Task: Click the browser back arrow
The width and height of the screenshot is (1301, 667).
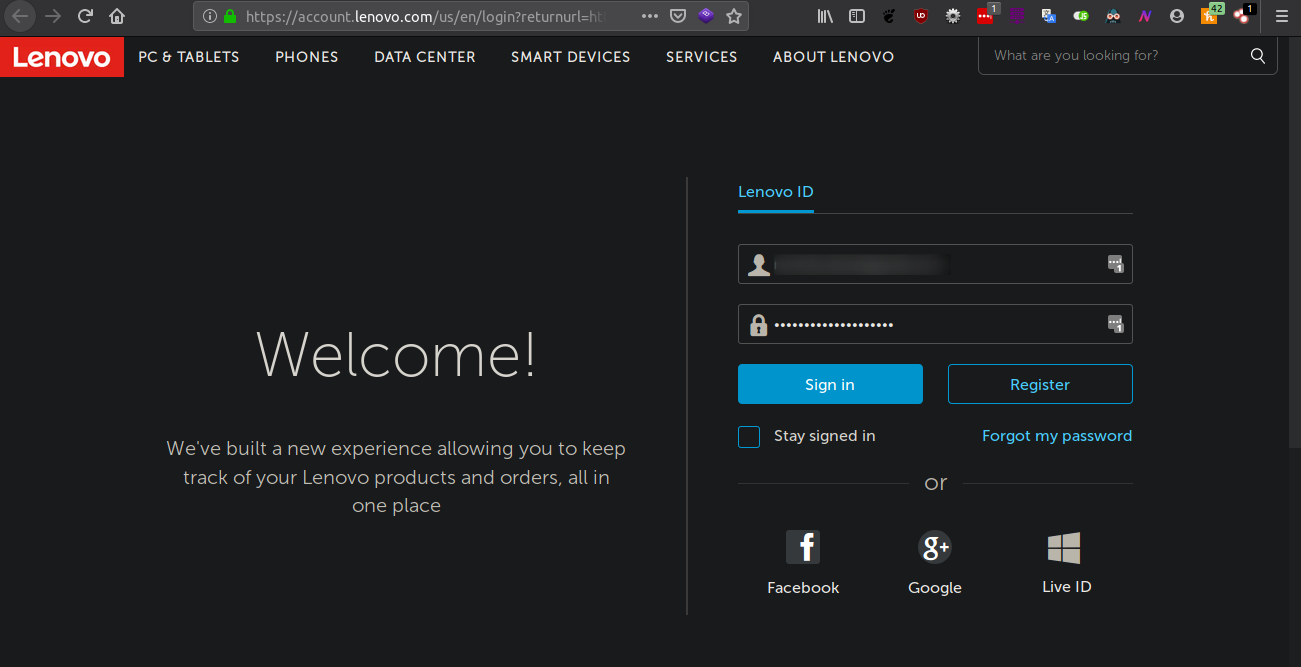Action: [20, 16]
